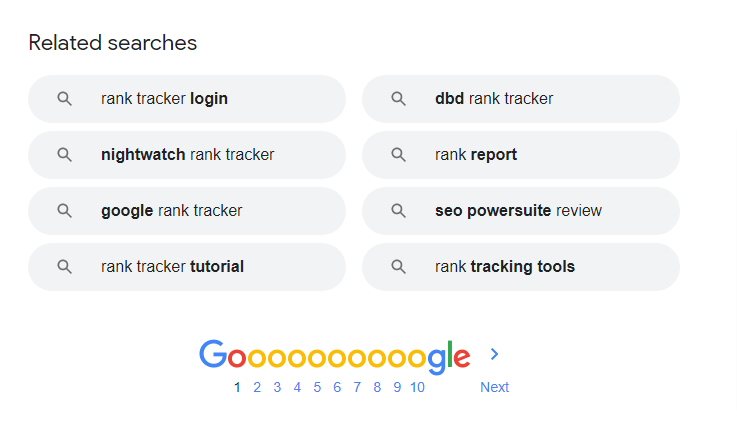Click the magnifier icon next to "rank tracker tutorial"

pyautogui.click(x=65, y=267)
